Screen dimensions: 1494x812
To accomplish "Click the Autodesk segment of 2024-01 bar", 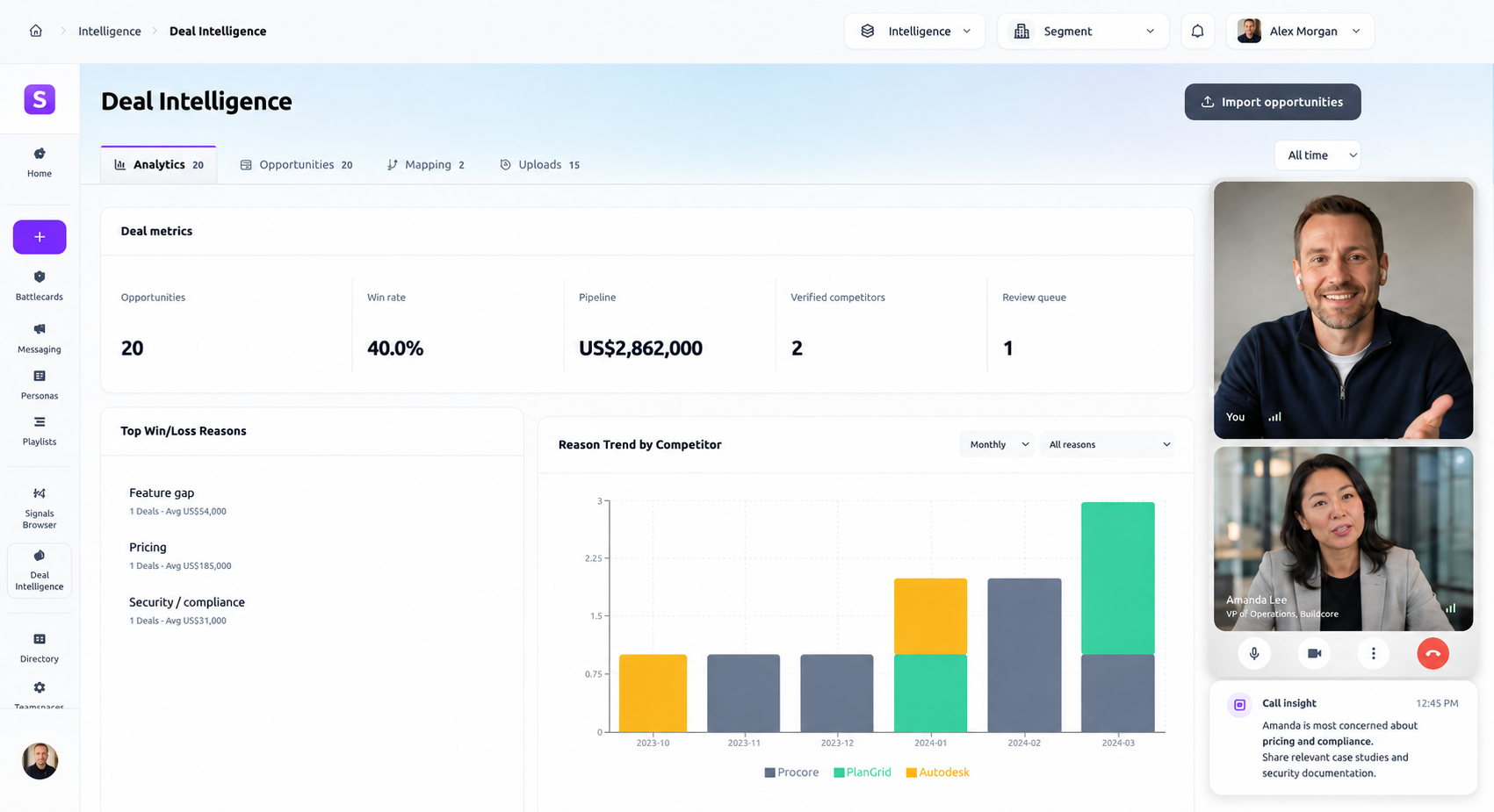I will pyautogui.click(x=930, y=616).
